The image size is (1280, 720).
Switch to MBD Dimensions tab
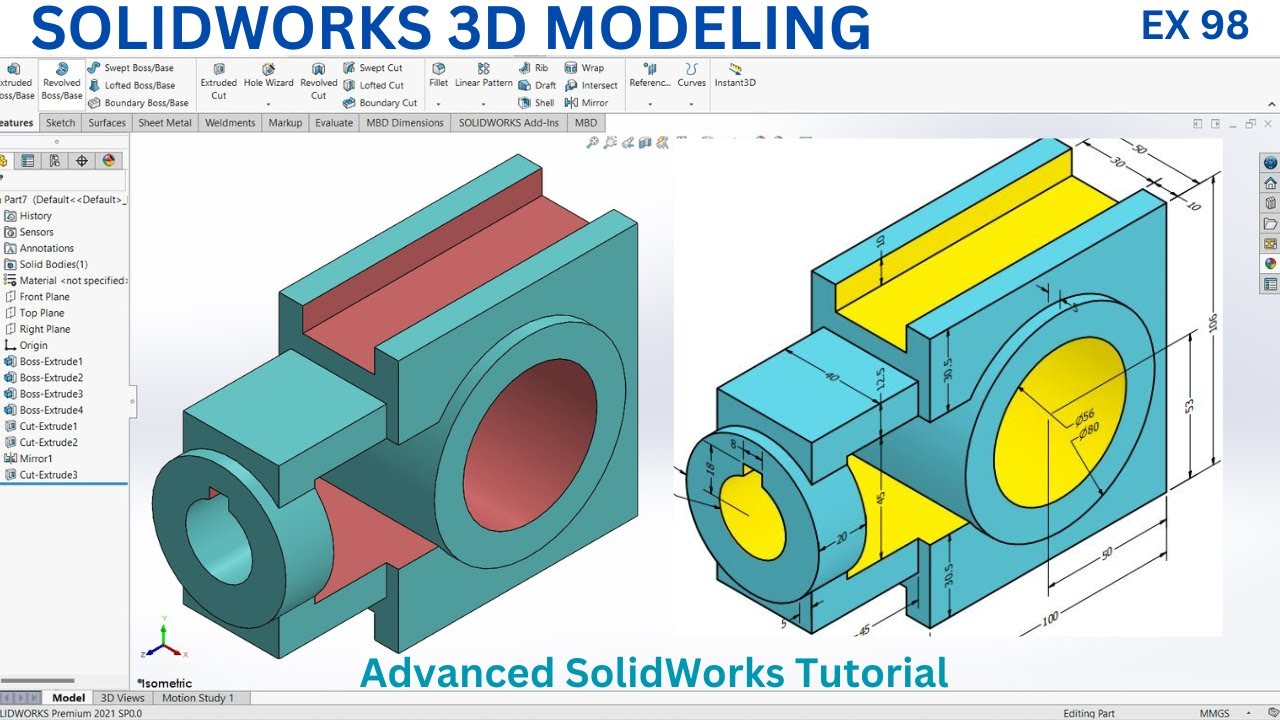pos(405,123)
